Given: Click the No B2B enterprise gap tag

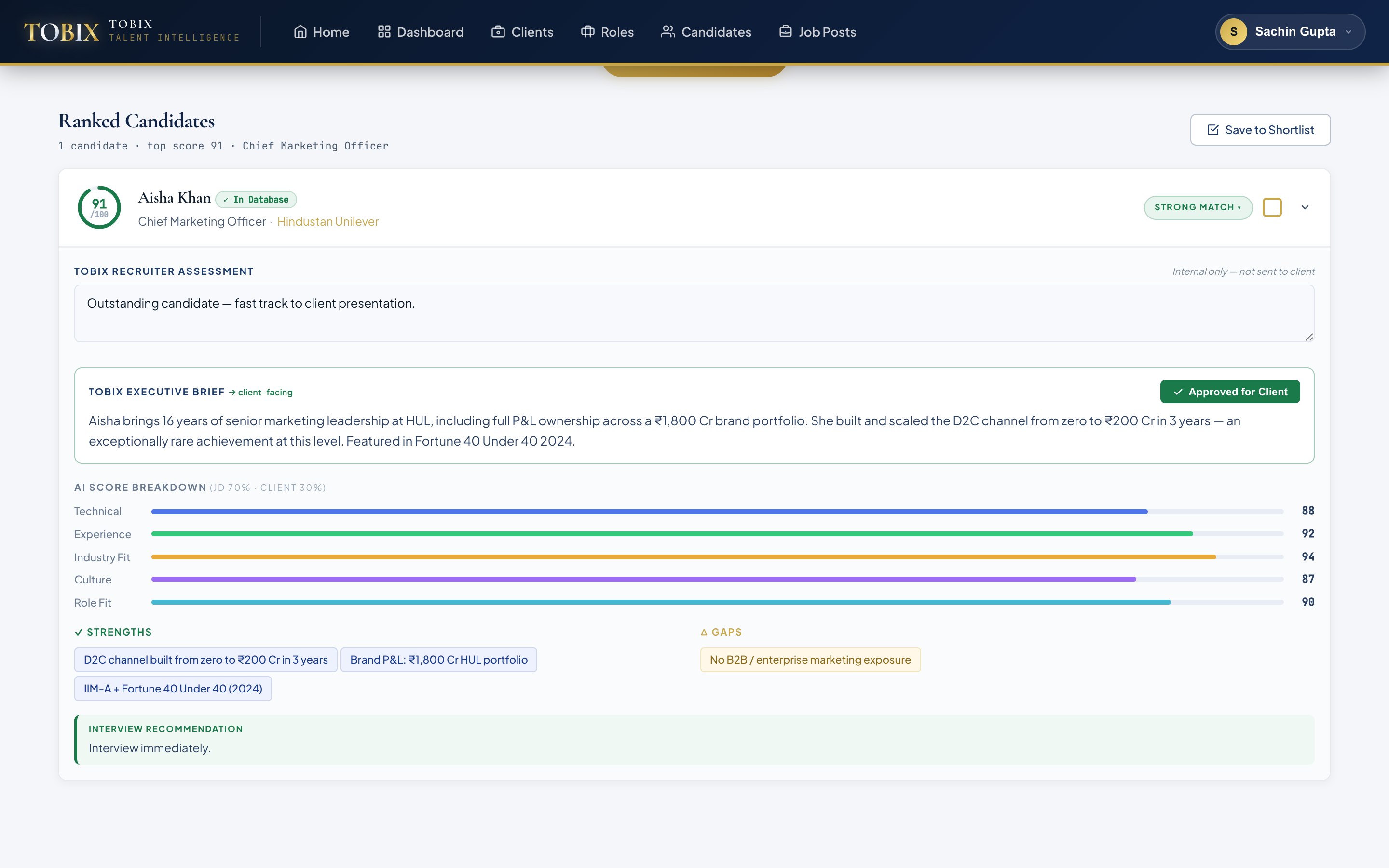Looking at the screenshot, I should point(810,660).
